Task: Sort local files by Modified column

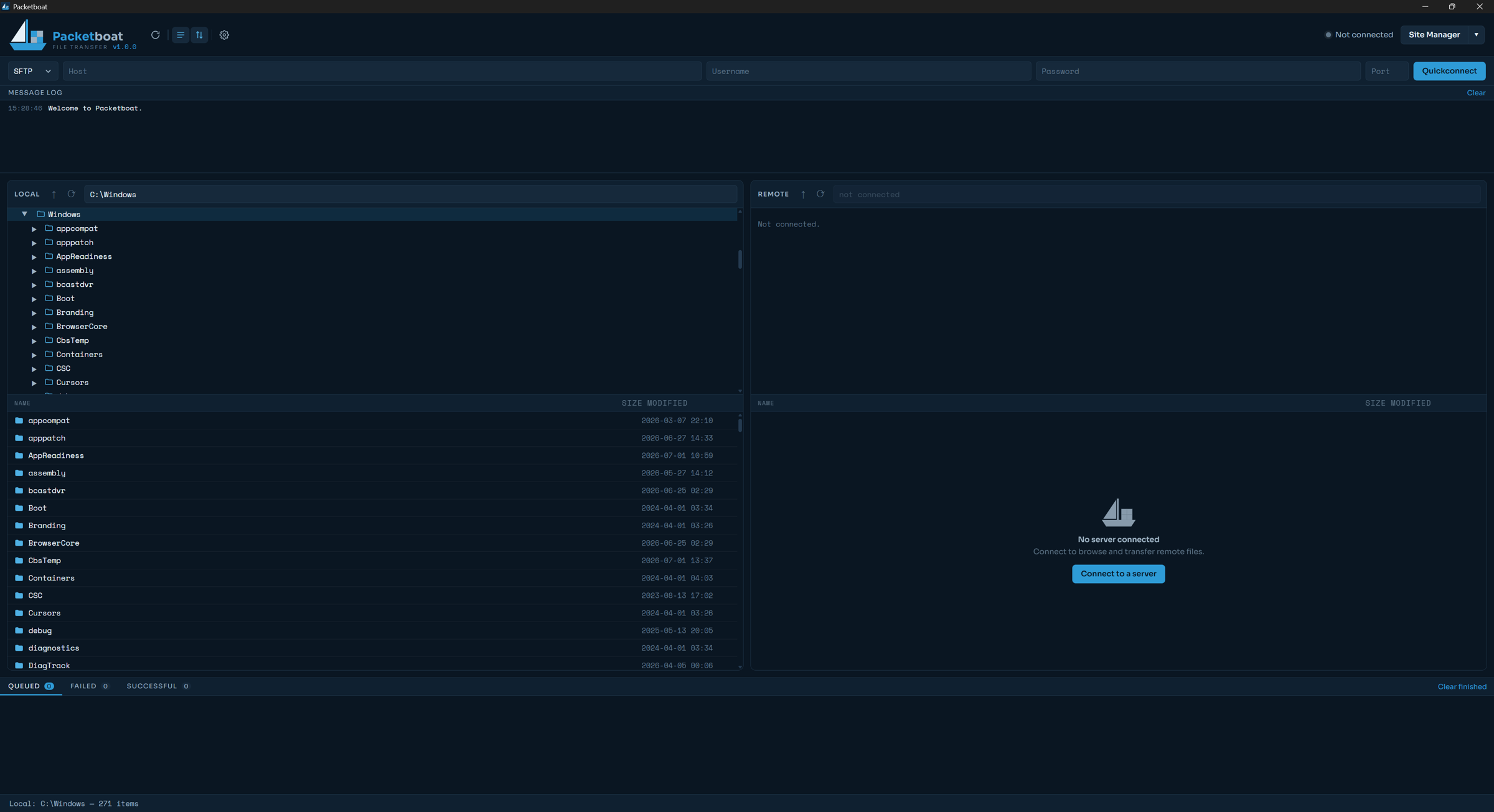Action: coord(667,403)
